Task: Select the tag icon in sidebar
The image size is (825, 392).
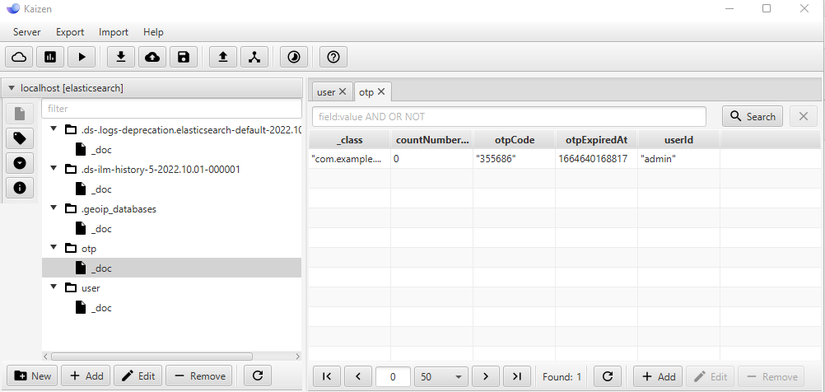Action: coord(20,138)
